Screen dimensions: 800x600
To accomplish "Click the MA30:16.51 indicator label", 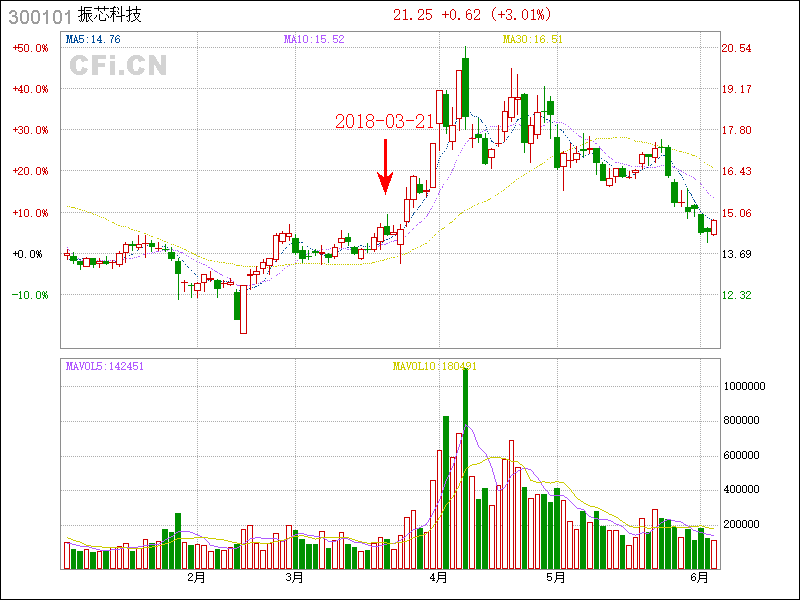I will 533,39.
